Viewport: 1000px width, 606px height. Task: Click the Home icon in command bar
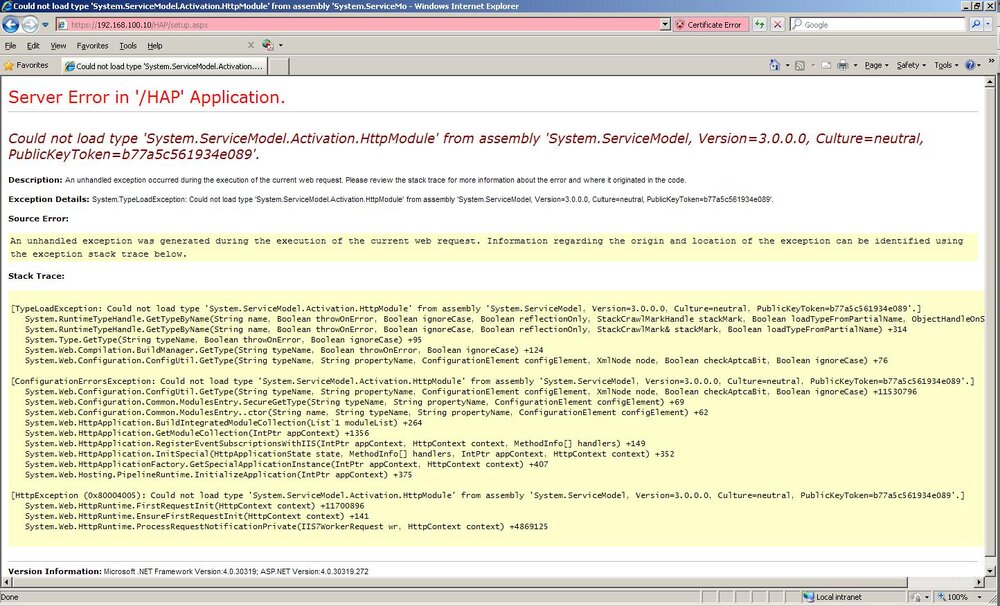(774, 65)
